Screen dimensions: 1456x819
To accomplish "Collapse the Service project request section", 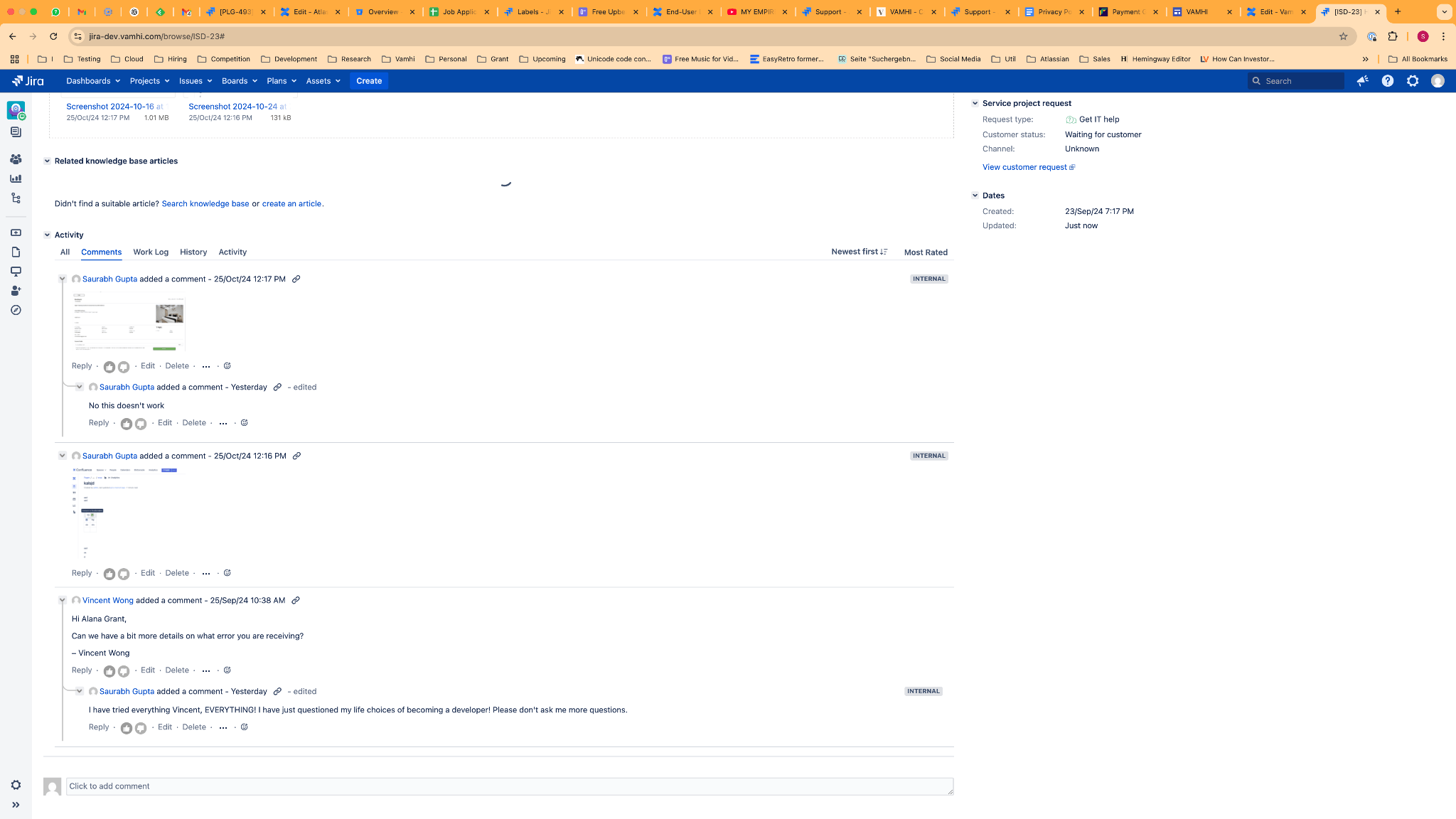I will pyautogui.click(x=975, y=103).
